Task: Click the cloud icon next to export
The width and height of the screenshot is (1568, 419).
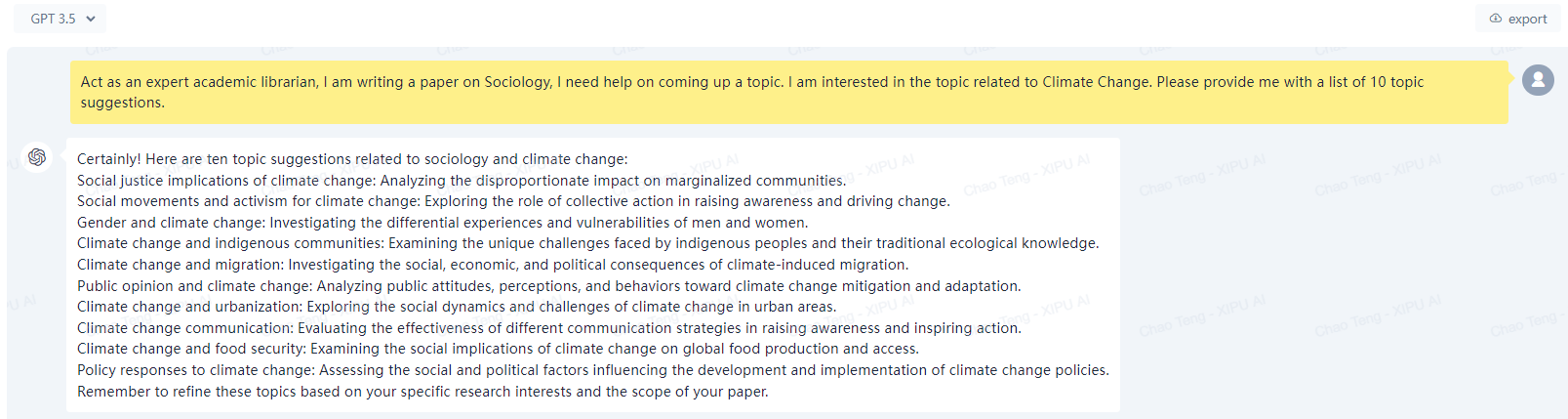Action: [x=1495, y=19]
